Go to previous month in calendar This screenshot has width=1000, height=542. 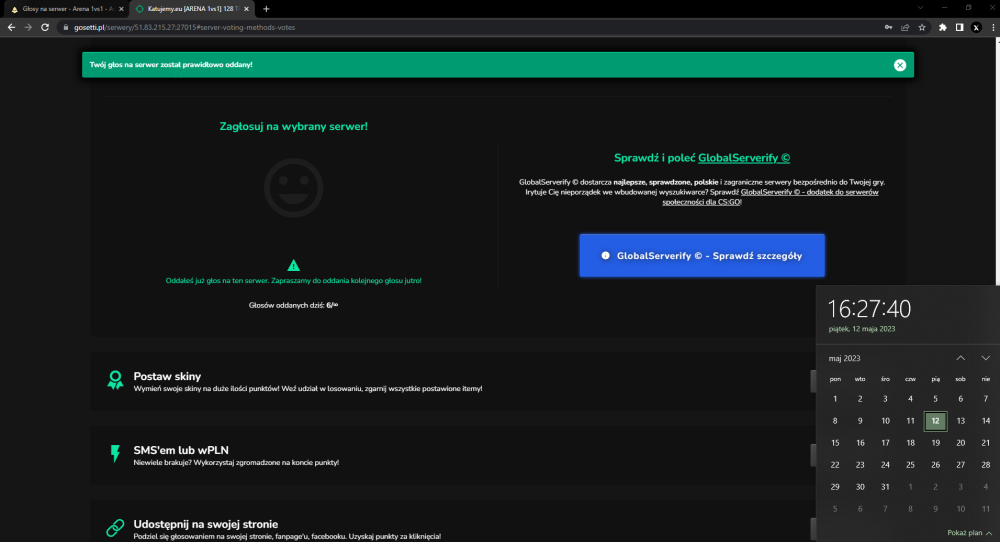tap(960, 358)
